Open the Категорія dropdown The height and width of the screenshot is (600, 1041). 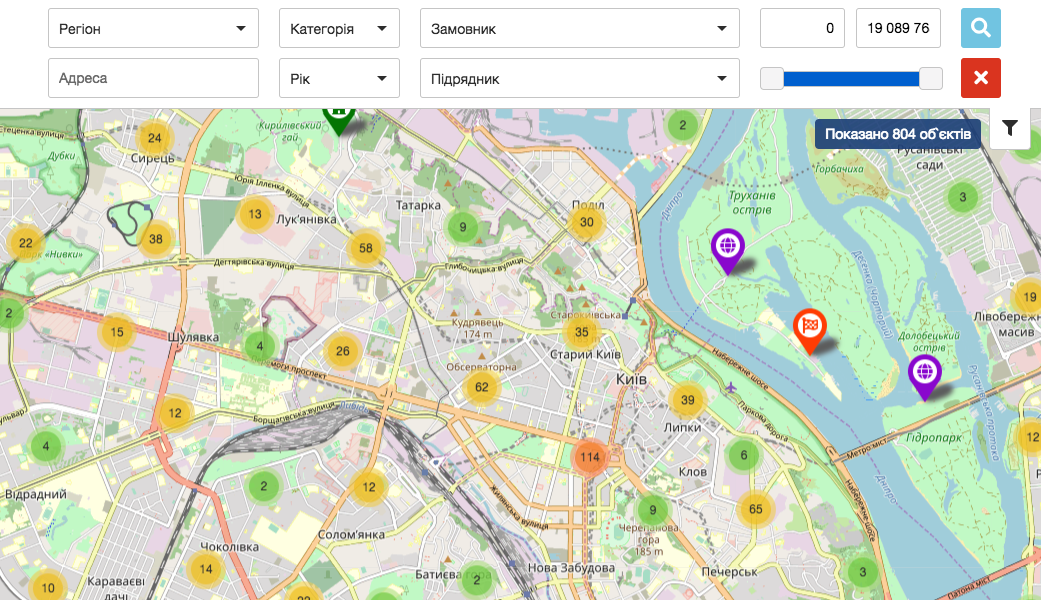click(x=339, y=29)
